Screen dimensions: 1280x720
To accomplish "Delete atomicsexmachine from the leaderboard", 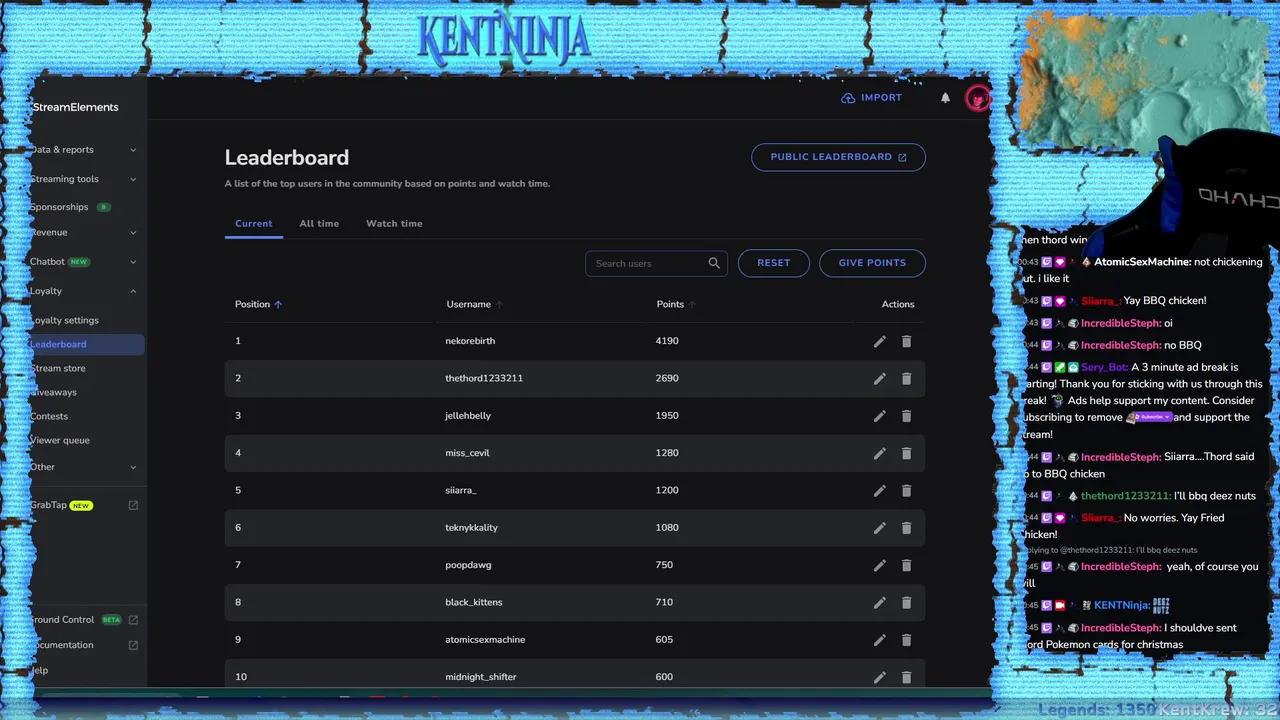I will click(x=906, y=640).
